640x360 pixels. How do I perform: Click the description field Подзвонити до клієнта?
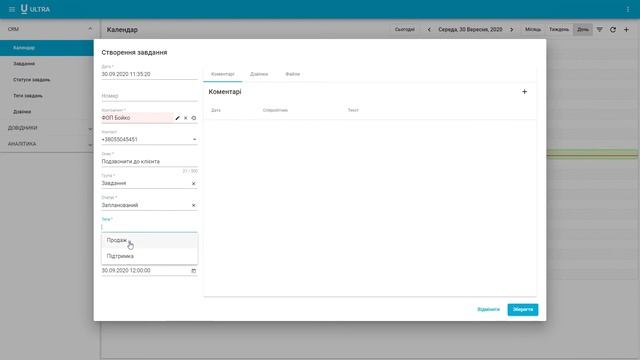pyautogui.click(x=149, y=162)
